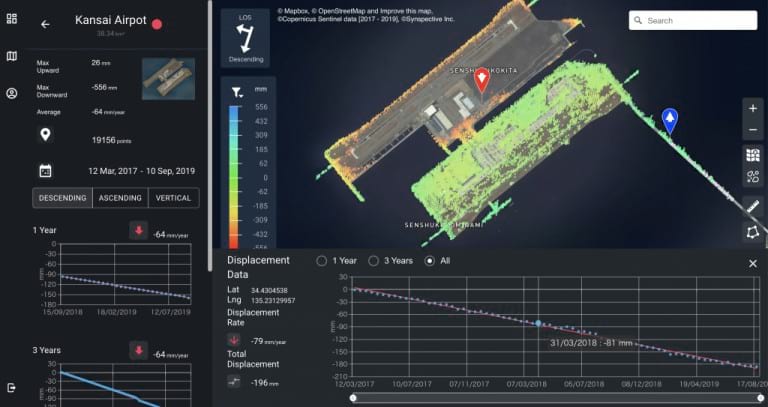768x407 pixels.
Task: Open the date range calendar picker
Action: click(45, 171)
